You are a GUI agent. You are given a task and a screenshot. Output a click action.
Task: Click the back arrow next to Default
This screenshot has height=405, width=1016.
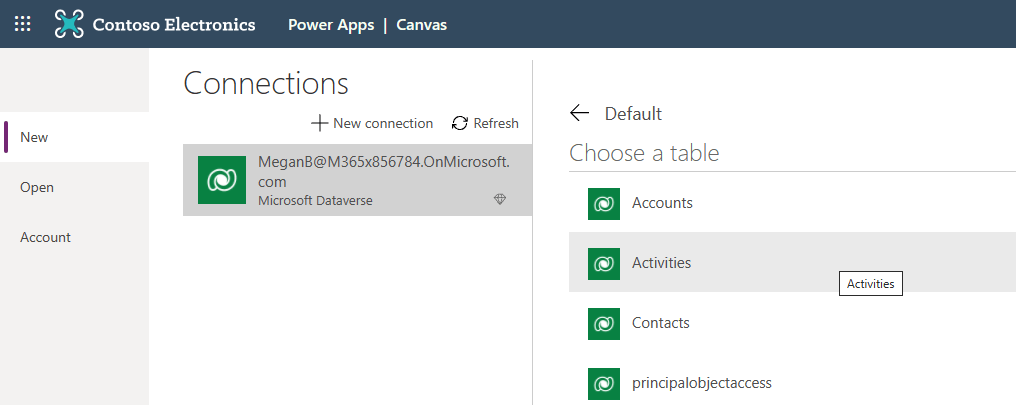[579, 113]
